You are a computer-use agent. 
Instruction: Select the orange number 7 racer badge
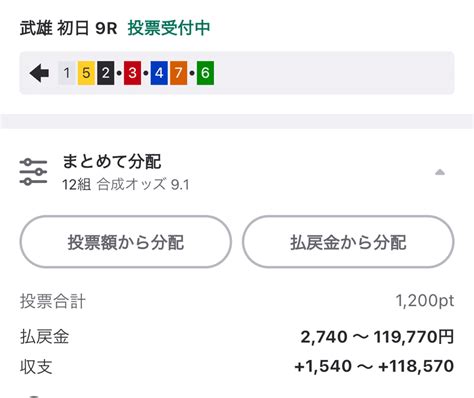[179, 73]
